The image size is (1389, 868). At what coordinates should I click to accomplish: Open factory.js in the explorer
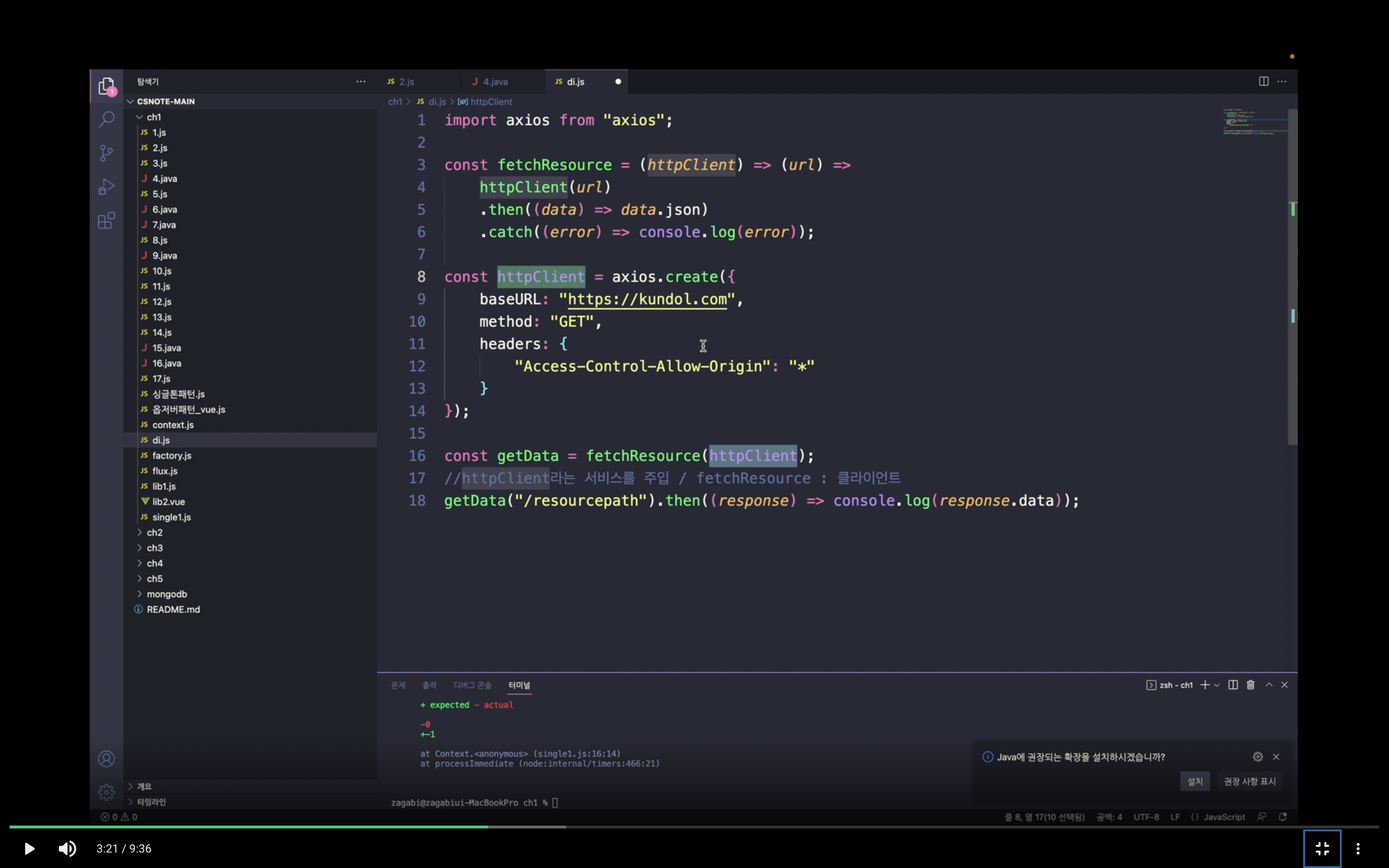point(172,456)
